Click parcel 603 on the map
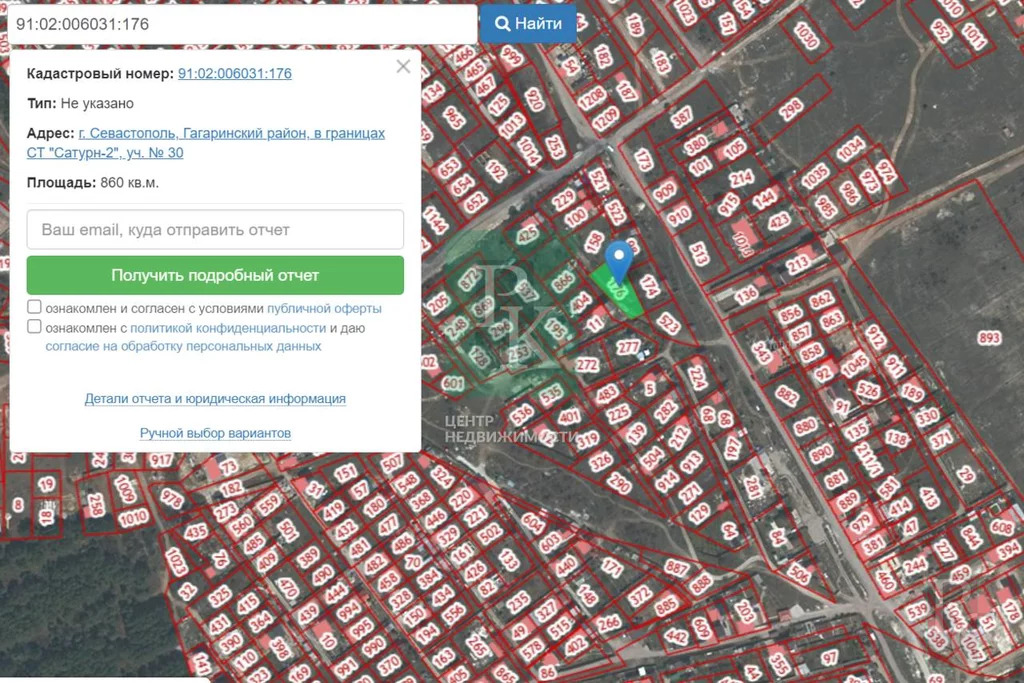This screenshot has height=683, width=1024. pyautogui.click(x=550, y=543)
